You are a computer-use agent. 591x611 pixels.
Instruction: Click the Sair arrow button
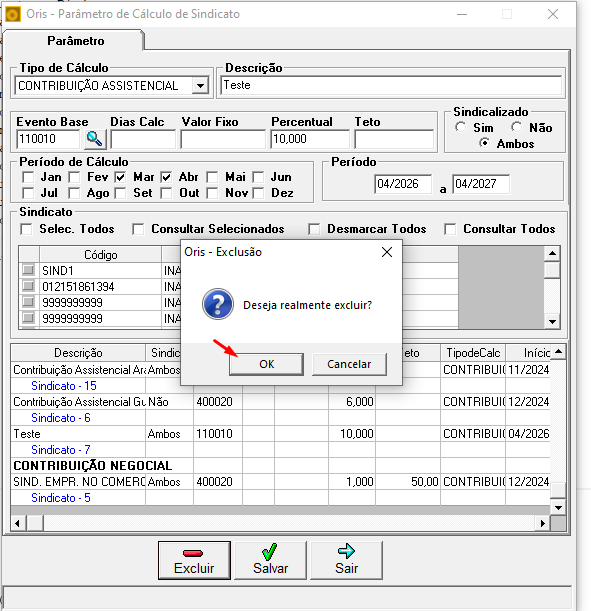(x=346, y=560)
